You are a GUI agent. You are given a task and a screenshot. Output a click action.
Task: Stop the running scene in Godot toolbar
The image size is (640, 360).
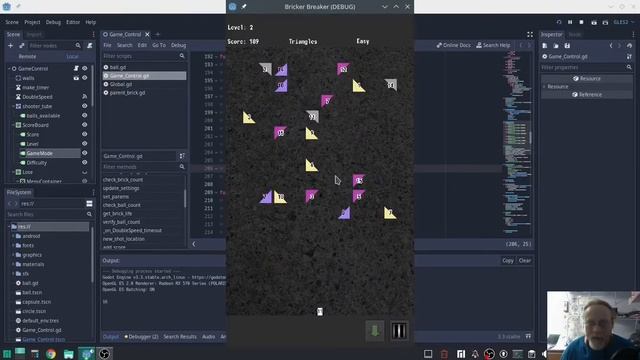point(581,22)
